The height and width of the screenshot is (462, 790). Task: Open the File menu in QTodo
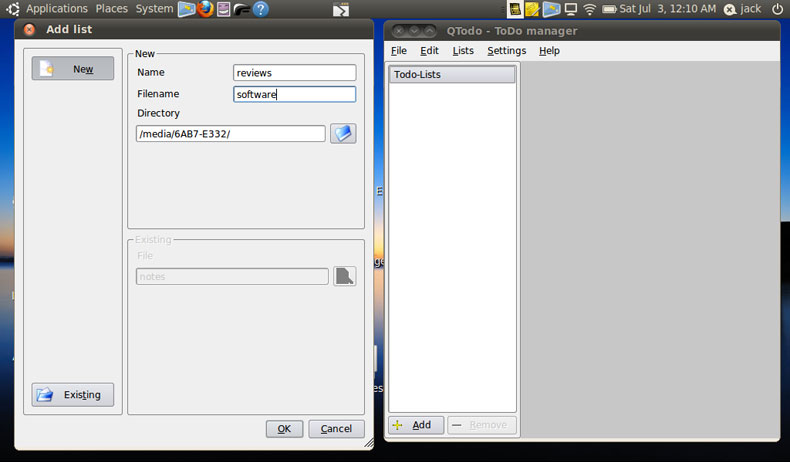[399, 50]
